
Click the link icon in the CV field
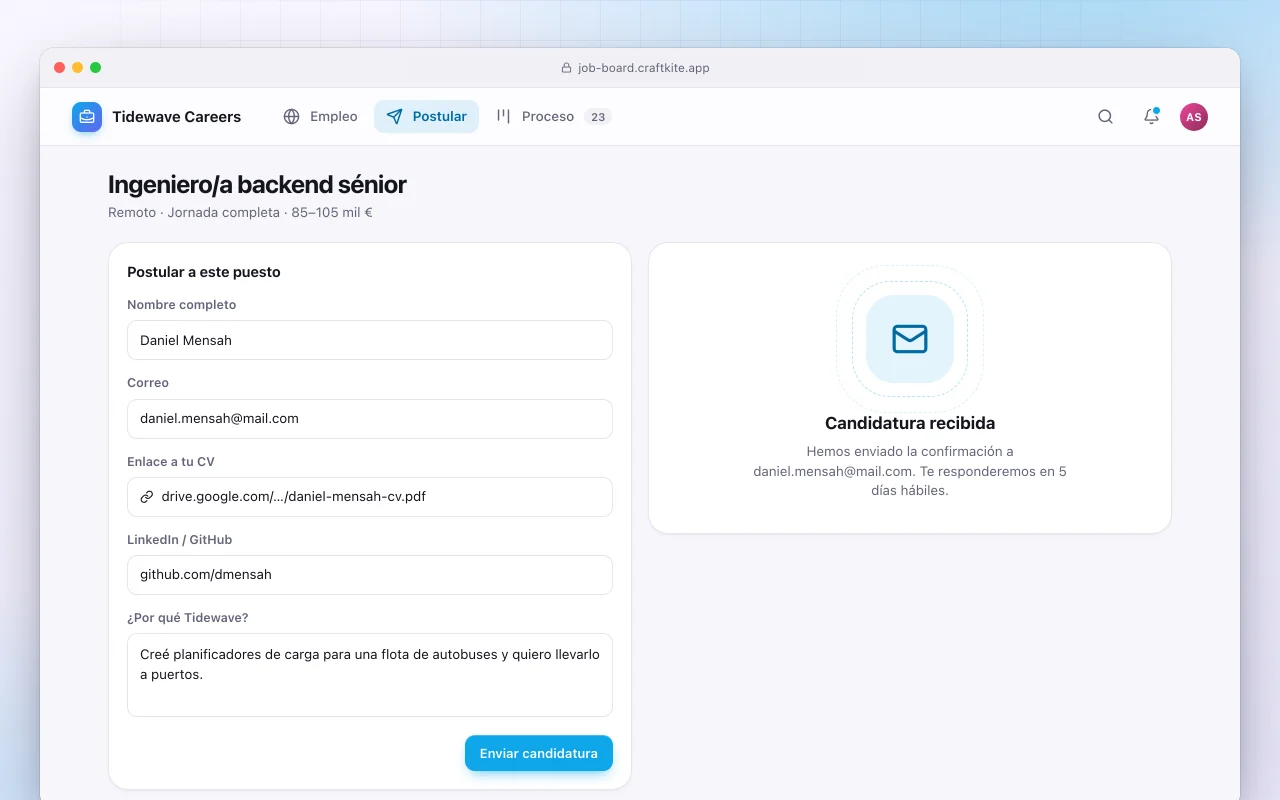coord(147,496)
